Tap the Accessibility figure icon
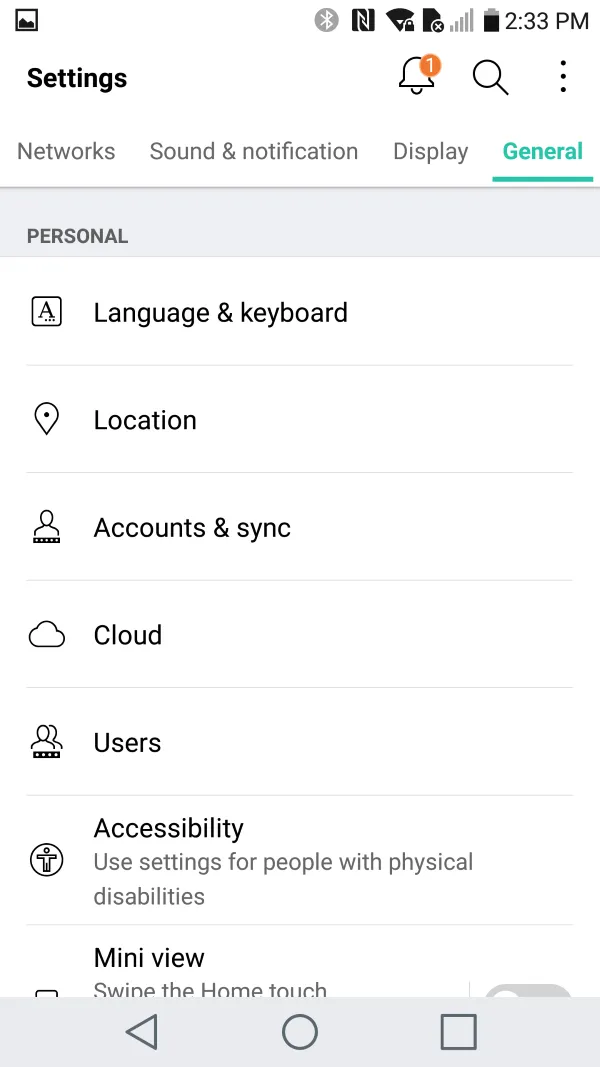This screenshot has height=1067, width=600. (47, 860)
